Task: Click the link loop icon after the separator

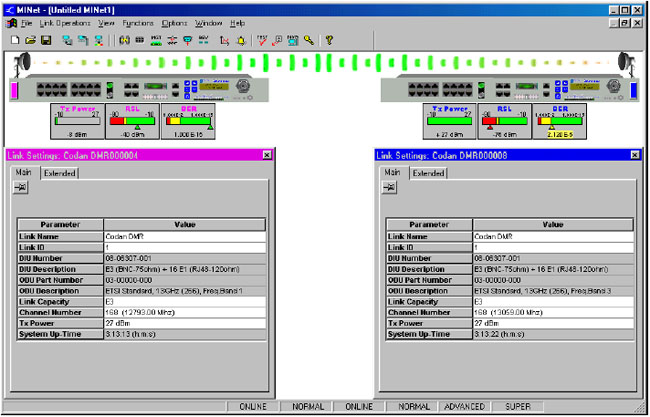Action: point(124,40)
